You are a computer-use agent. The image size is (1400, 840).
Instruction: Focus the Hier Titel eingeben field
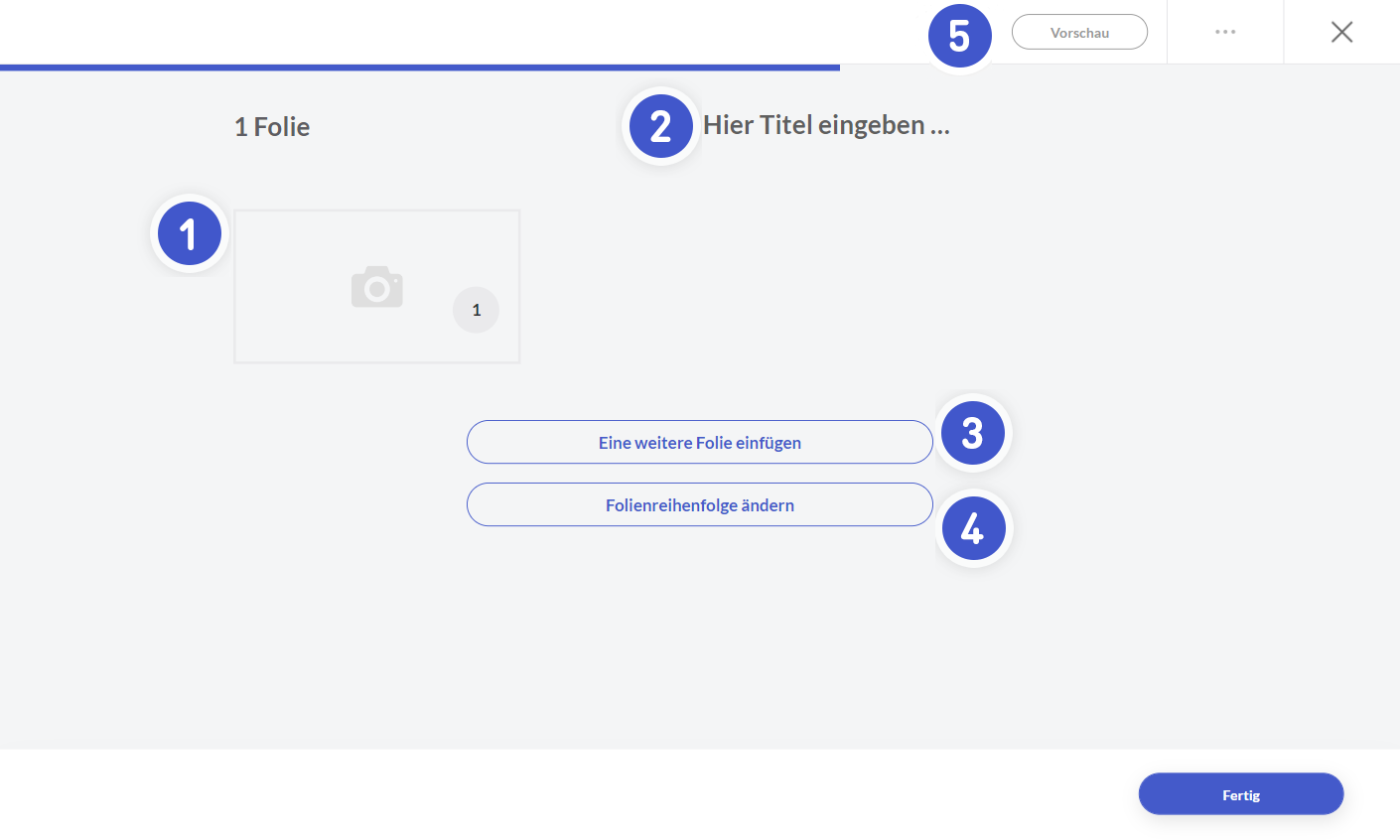(x=826, y=125)
